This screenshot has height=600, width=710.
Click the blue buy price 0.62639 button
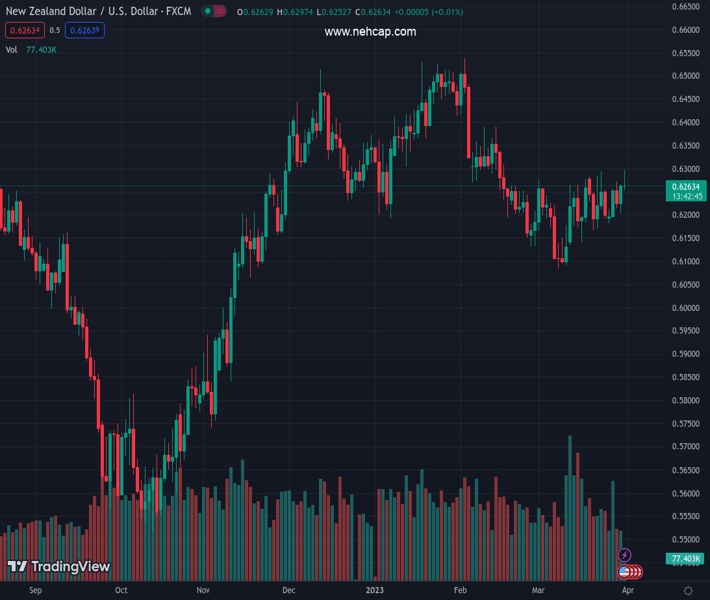point(84,30)
